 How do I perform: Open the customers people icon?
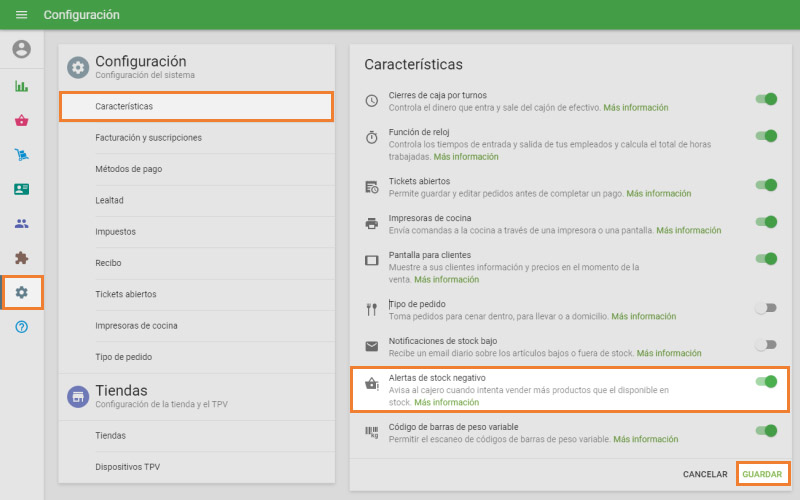click(x=21, y=224)
